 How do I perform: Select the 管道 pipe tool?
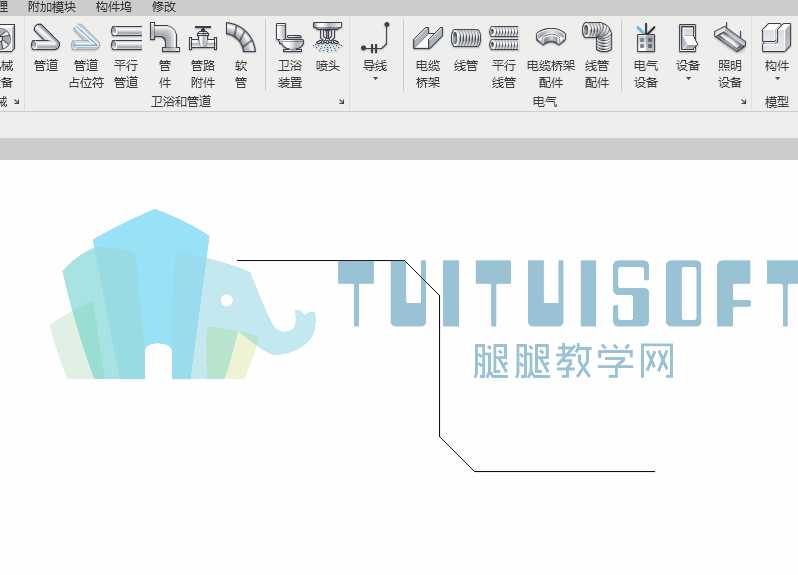point(46,49)
